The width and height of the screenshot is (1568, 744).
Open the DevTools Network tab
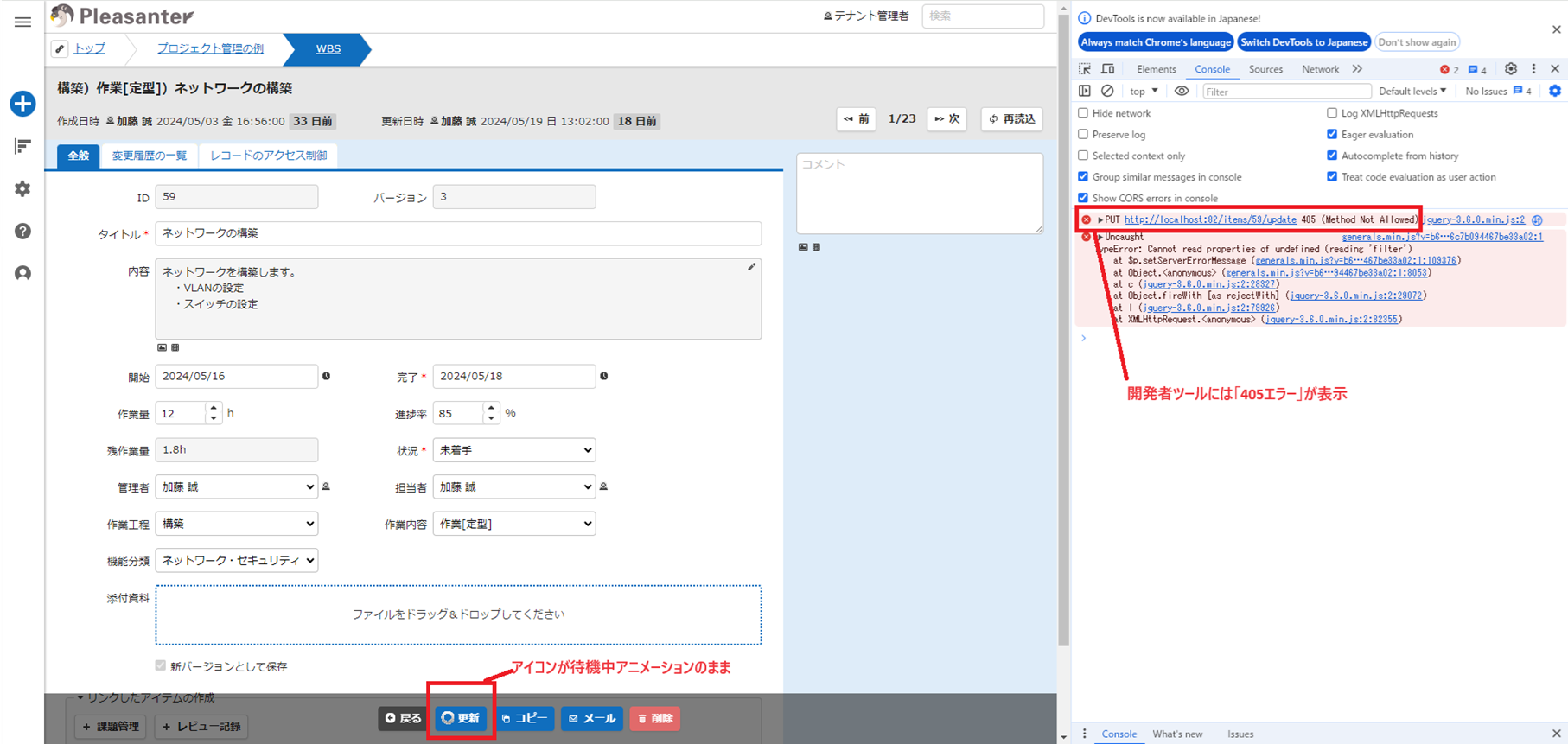(1320, 69)
